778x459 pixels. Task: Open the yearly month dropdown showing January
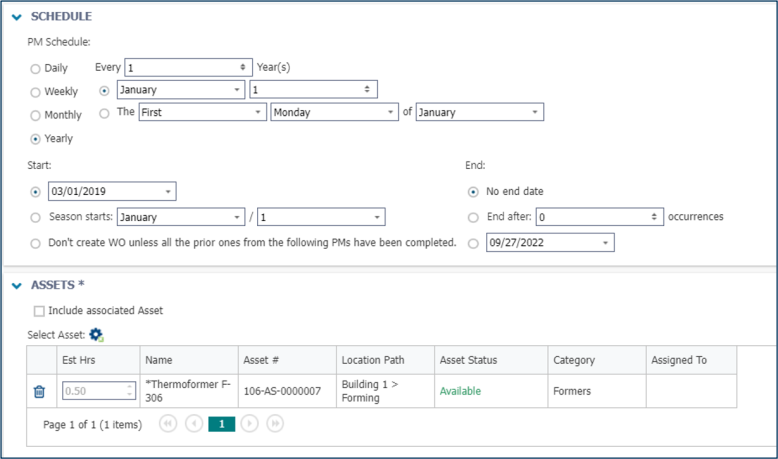(181, 90)
